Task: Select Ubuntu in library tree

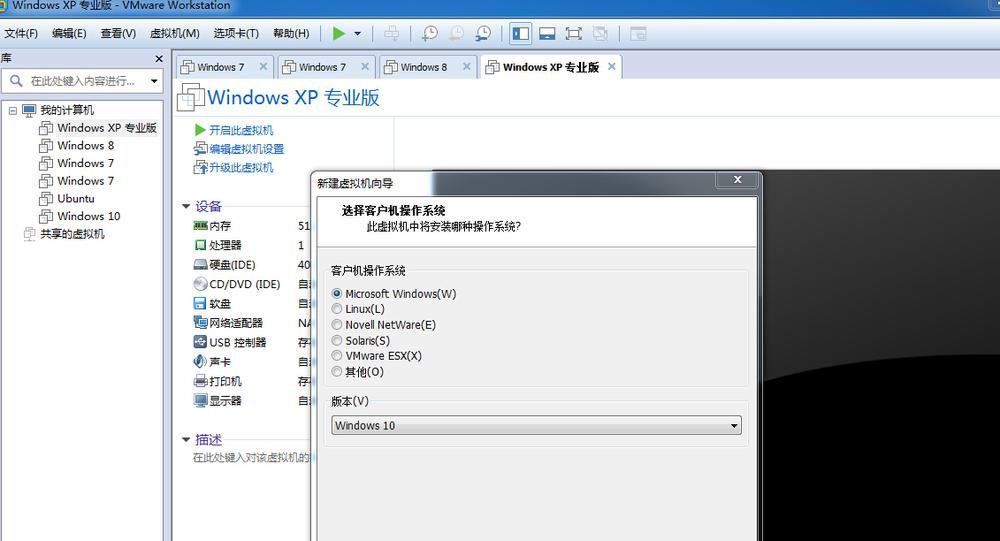Action: tap(67, 198)
